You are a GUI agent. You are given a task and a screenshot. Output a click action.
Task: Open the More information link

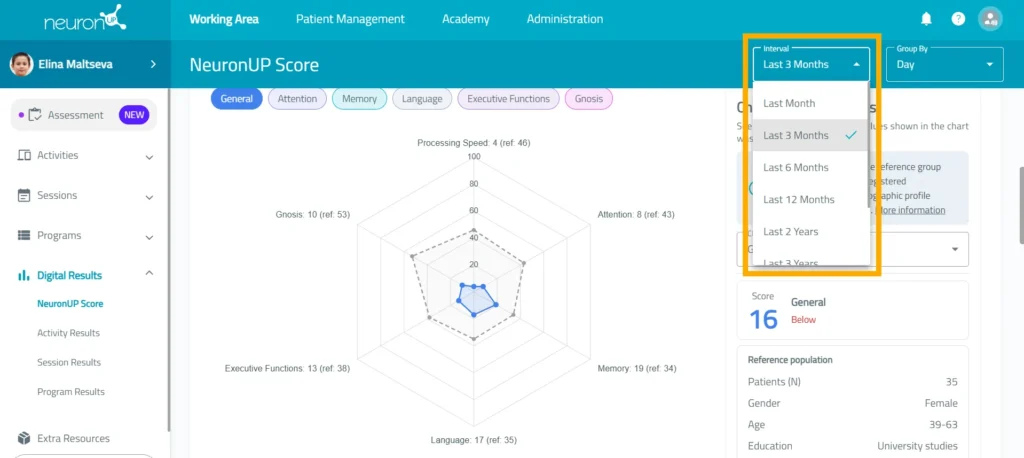pos(910,210)
